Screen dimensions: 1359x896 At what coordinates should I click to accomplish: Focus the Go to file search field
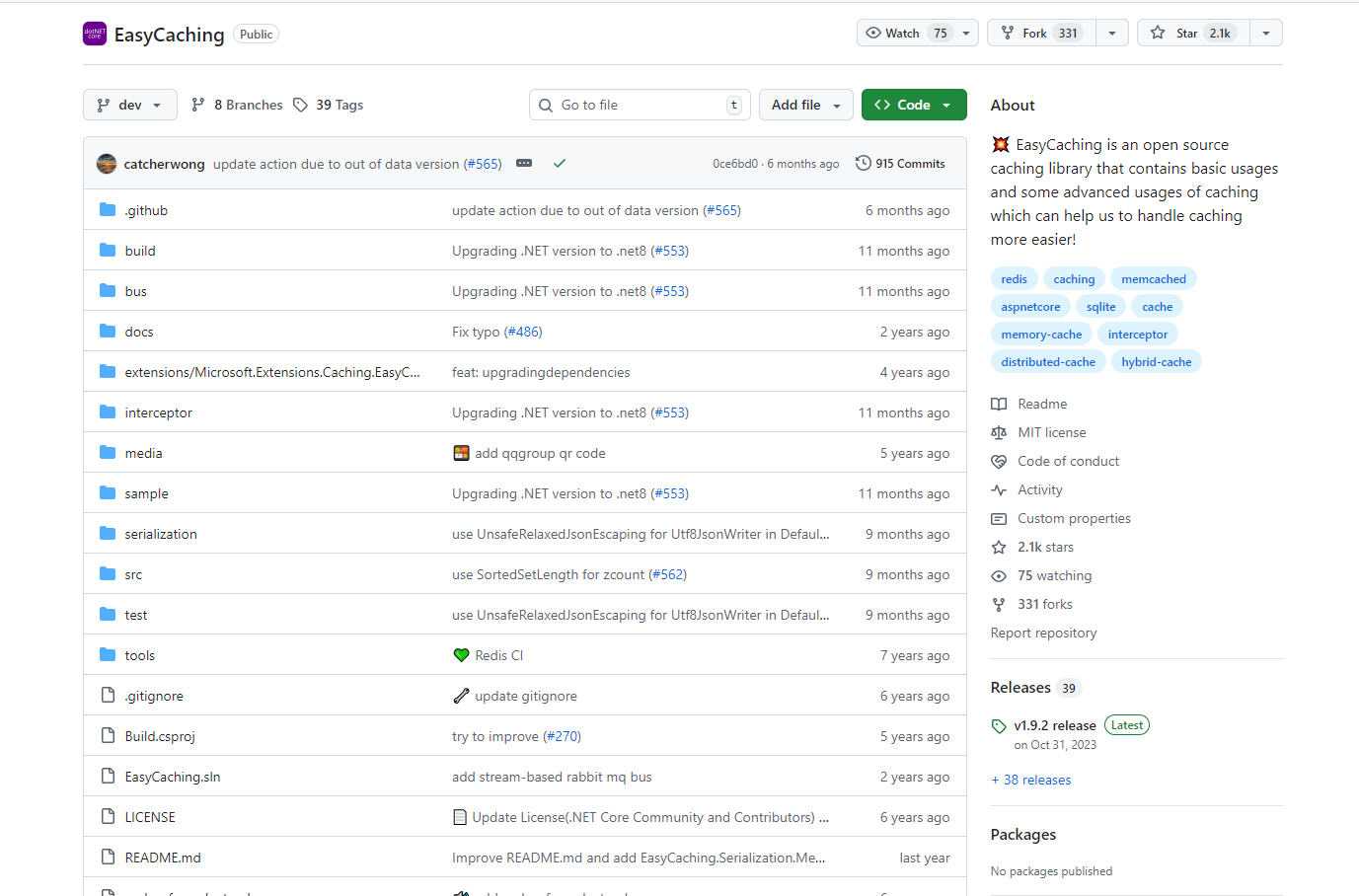[640, 105]
